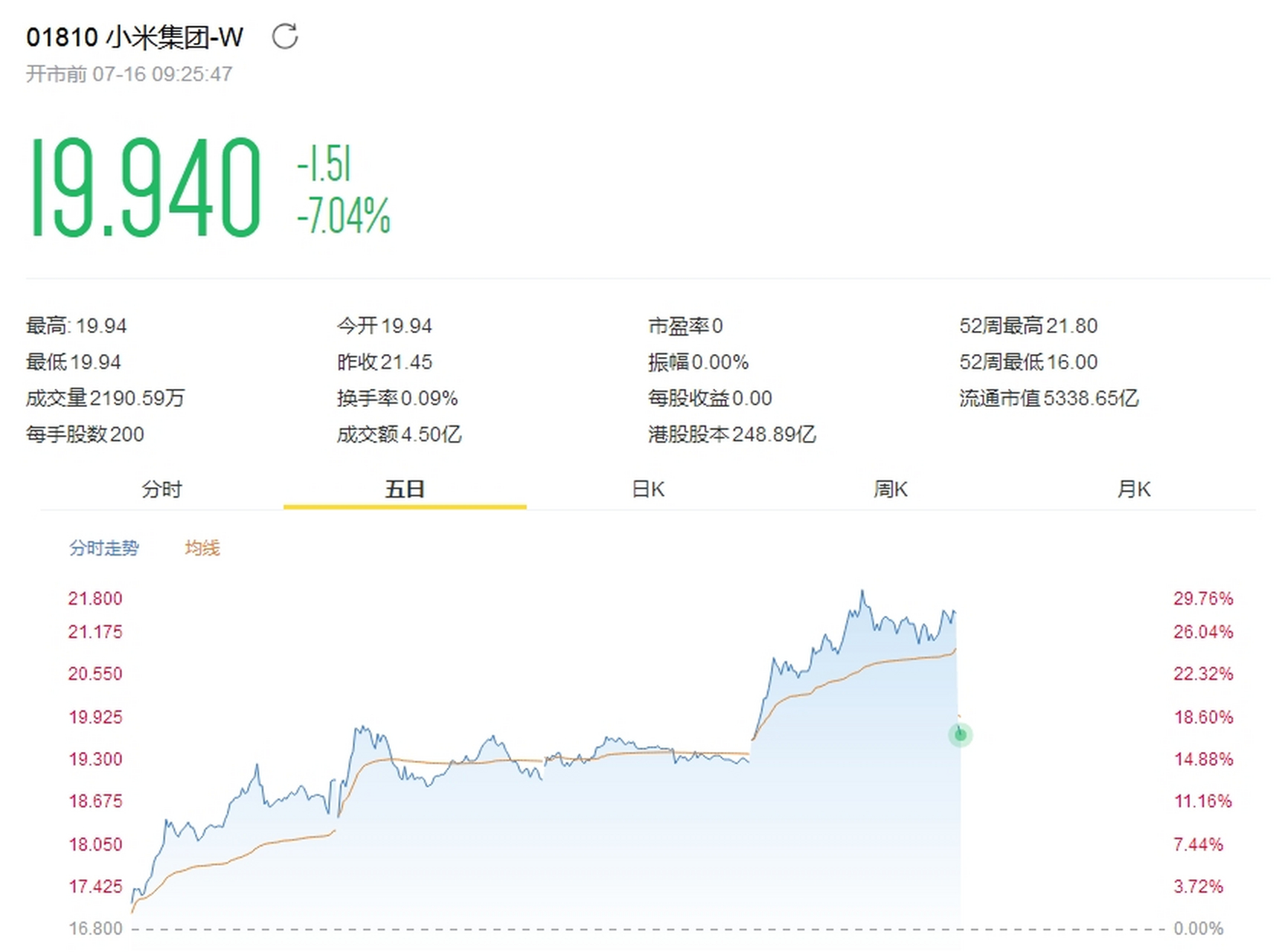Click the 17.425 price axis label

pos(95,887)
